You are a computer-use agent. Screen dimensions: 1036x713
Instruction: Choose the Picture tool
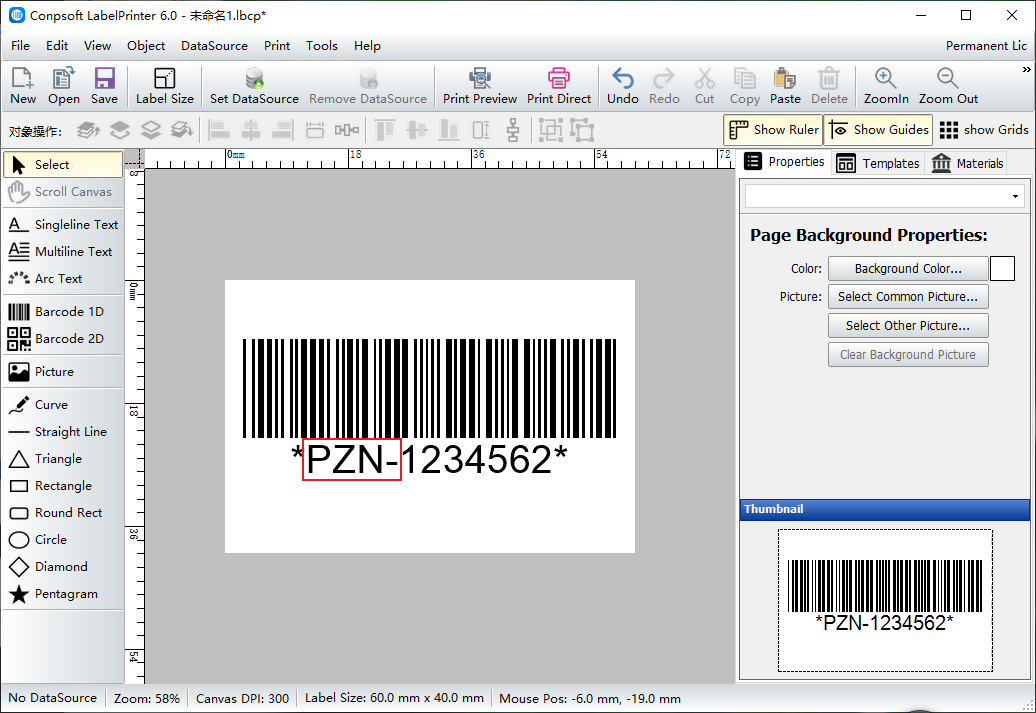63,371
